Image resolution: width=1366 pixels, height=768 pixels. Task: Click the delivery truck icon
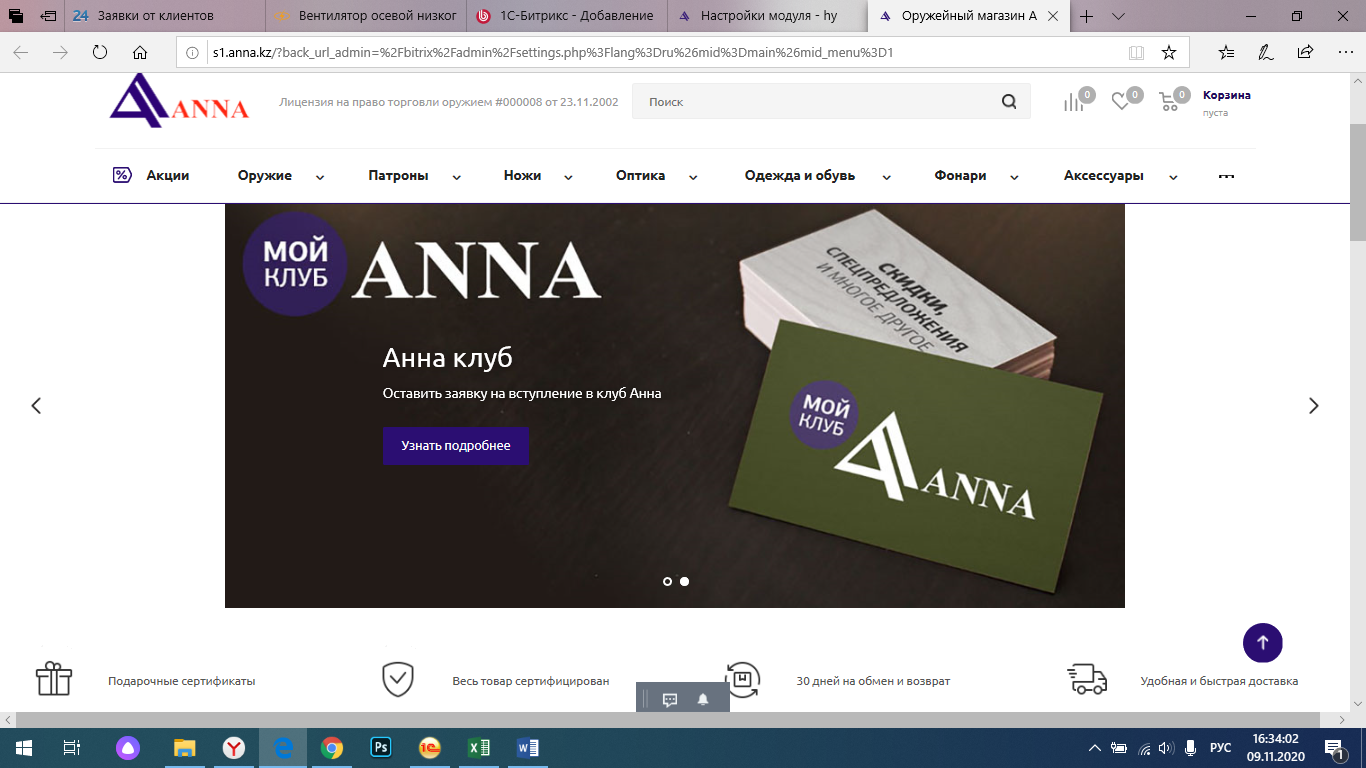point(1087,680)
